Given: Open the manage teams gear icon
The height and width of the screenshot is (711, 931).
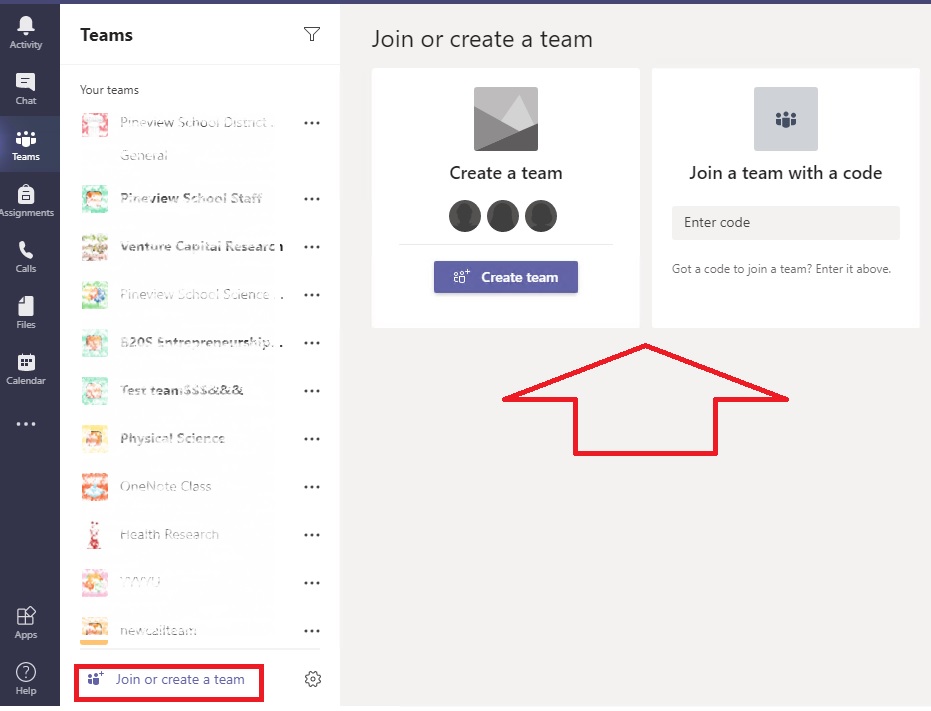Looking at the screenshot, I should tap(313, 679).
